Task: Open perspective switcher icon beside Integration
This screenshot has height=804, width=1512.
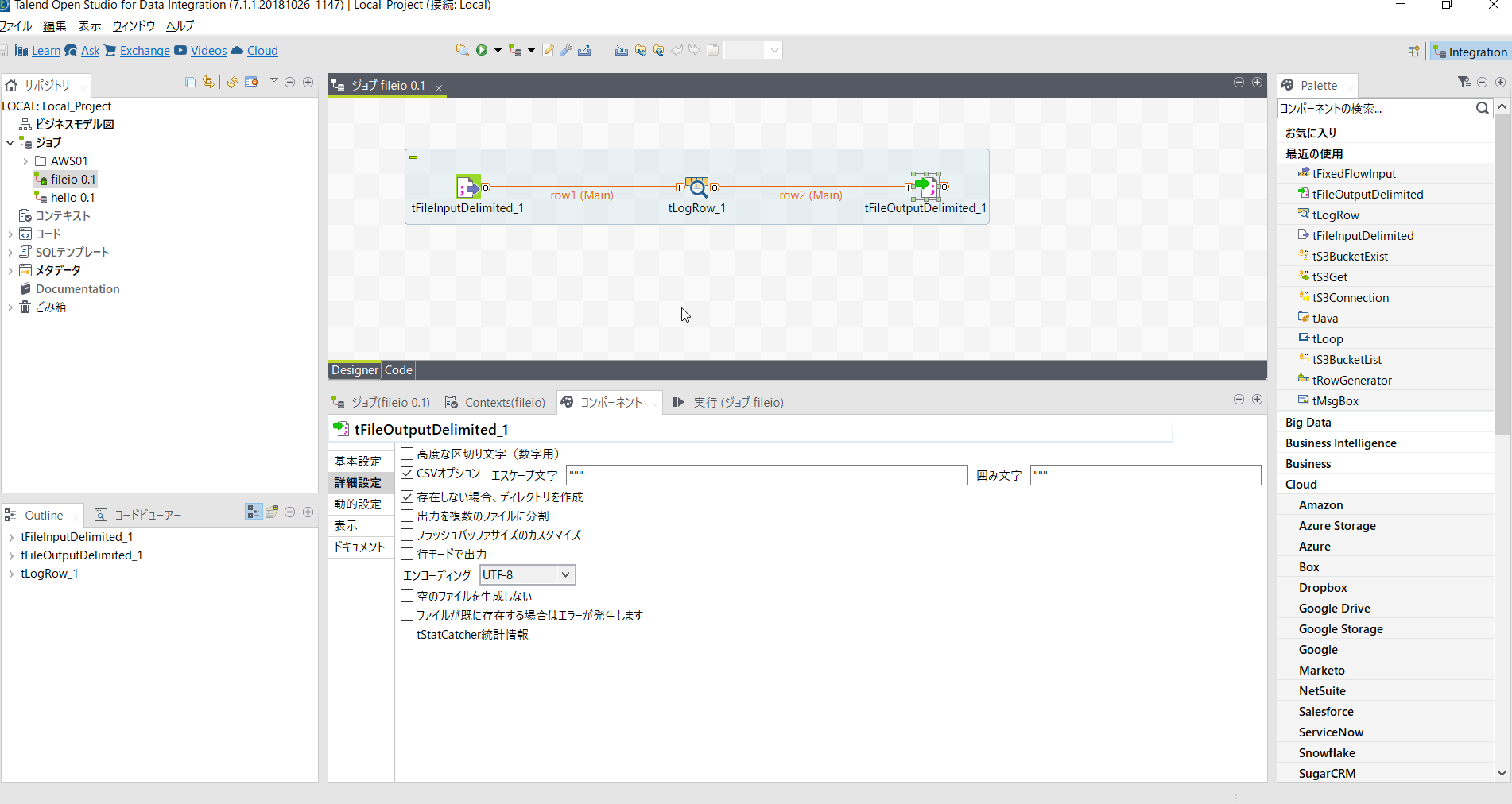Action: click(x=1413, y=51)
